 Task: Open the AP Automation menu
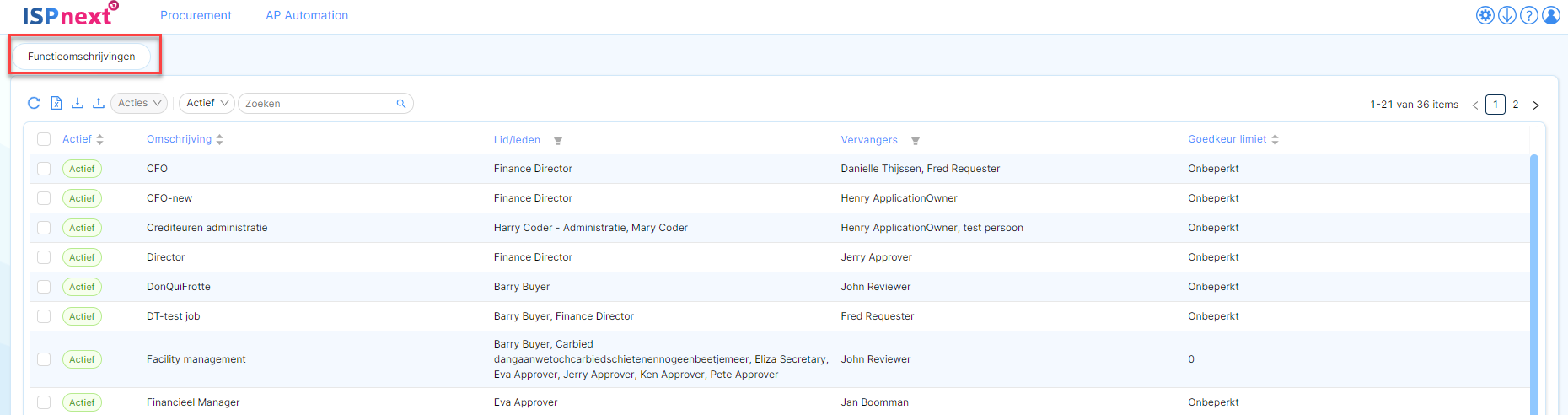(x=307, y=15)
